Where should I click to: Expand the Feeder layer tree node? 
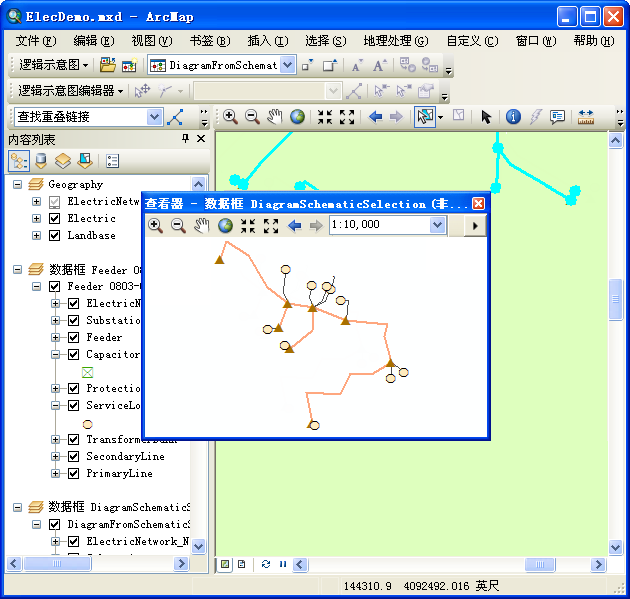57,338
